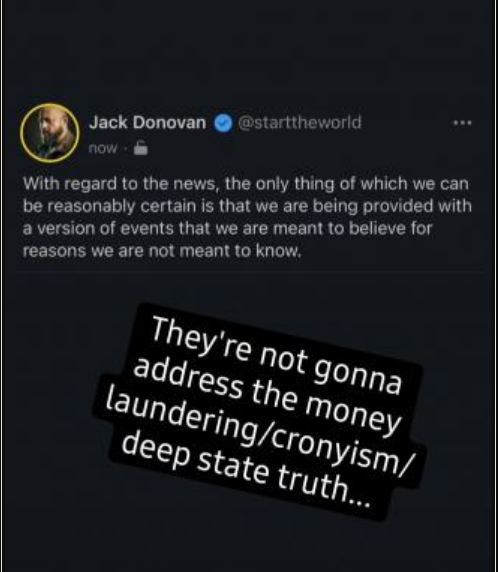Open the three-dot more options menu
The width and height of the screenshot is (498, 572).
[462, 123]
